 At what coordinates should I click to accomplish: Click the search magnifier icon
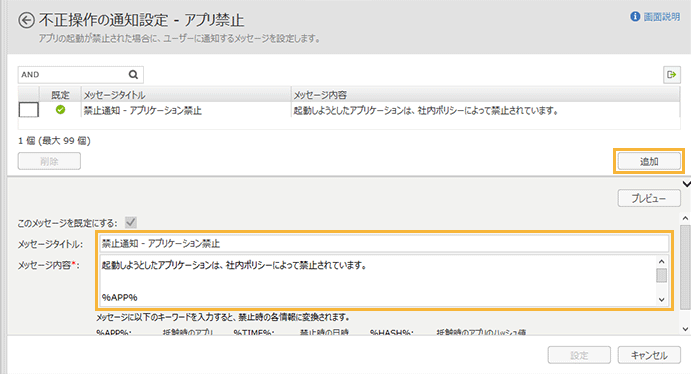[x=133, y=74]
